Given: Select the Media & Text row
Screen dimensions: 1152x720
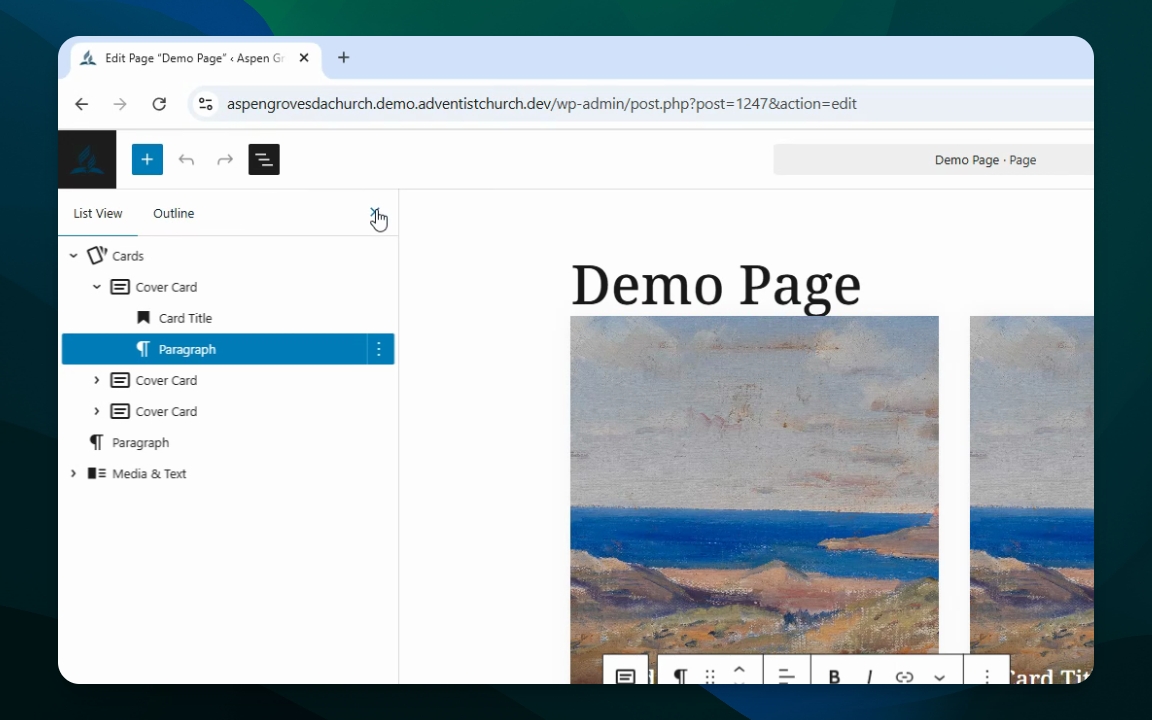Looking at the screenshot, I should (228, 473).
